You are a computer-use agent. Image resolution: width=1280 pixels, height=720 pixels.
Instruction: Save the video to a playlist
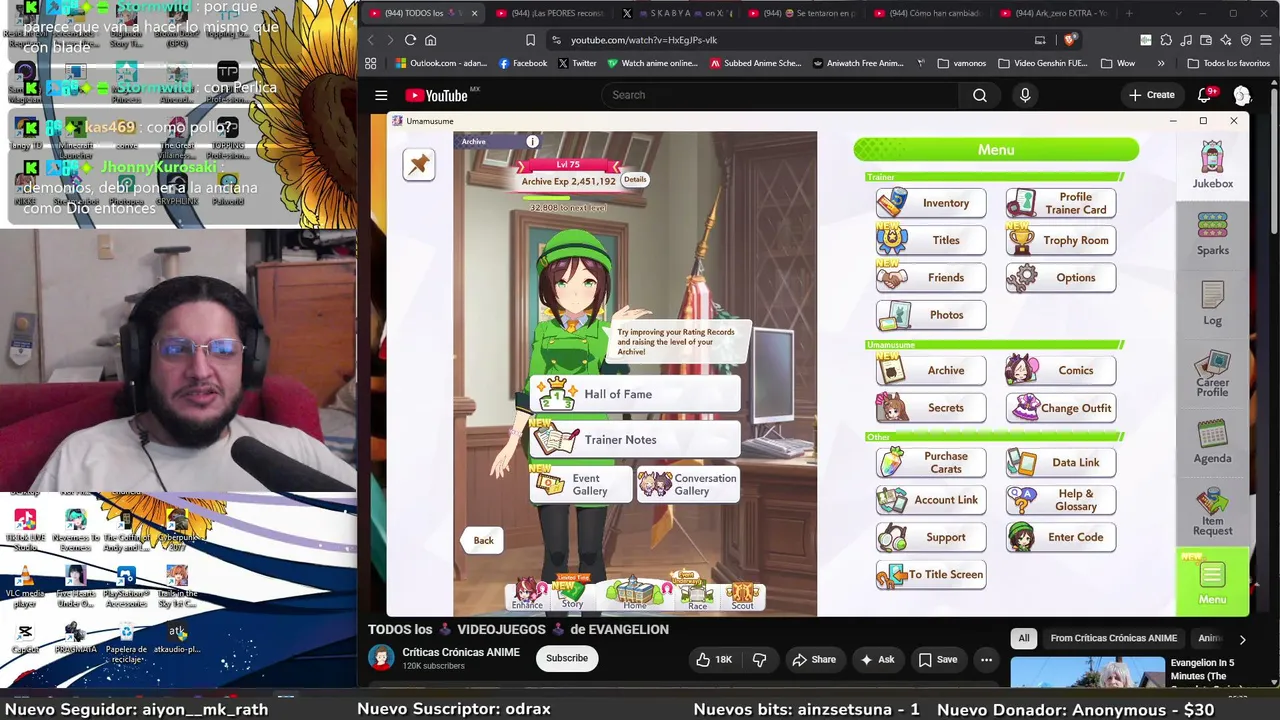click(938, 659)
